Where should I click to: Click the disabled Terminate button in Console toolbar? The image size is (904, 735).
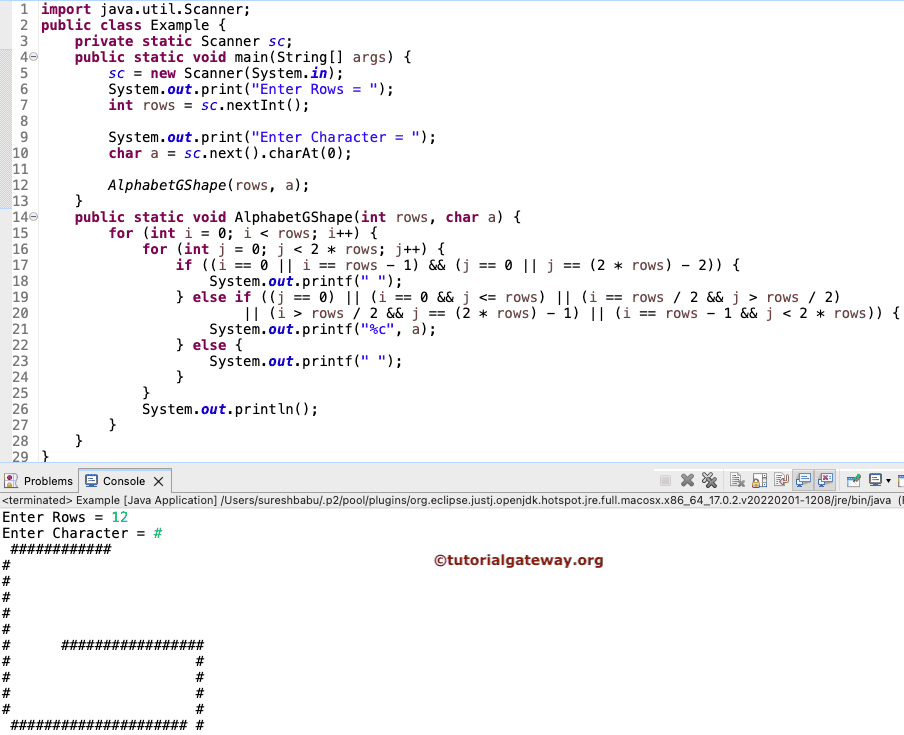[x=665, y=480]
